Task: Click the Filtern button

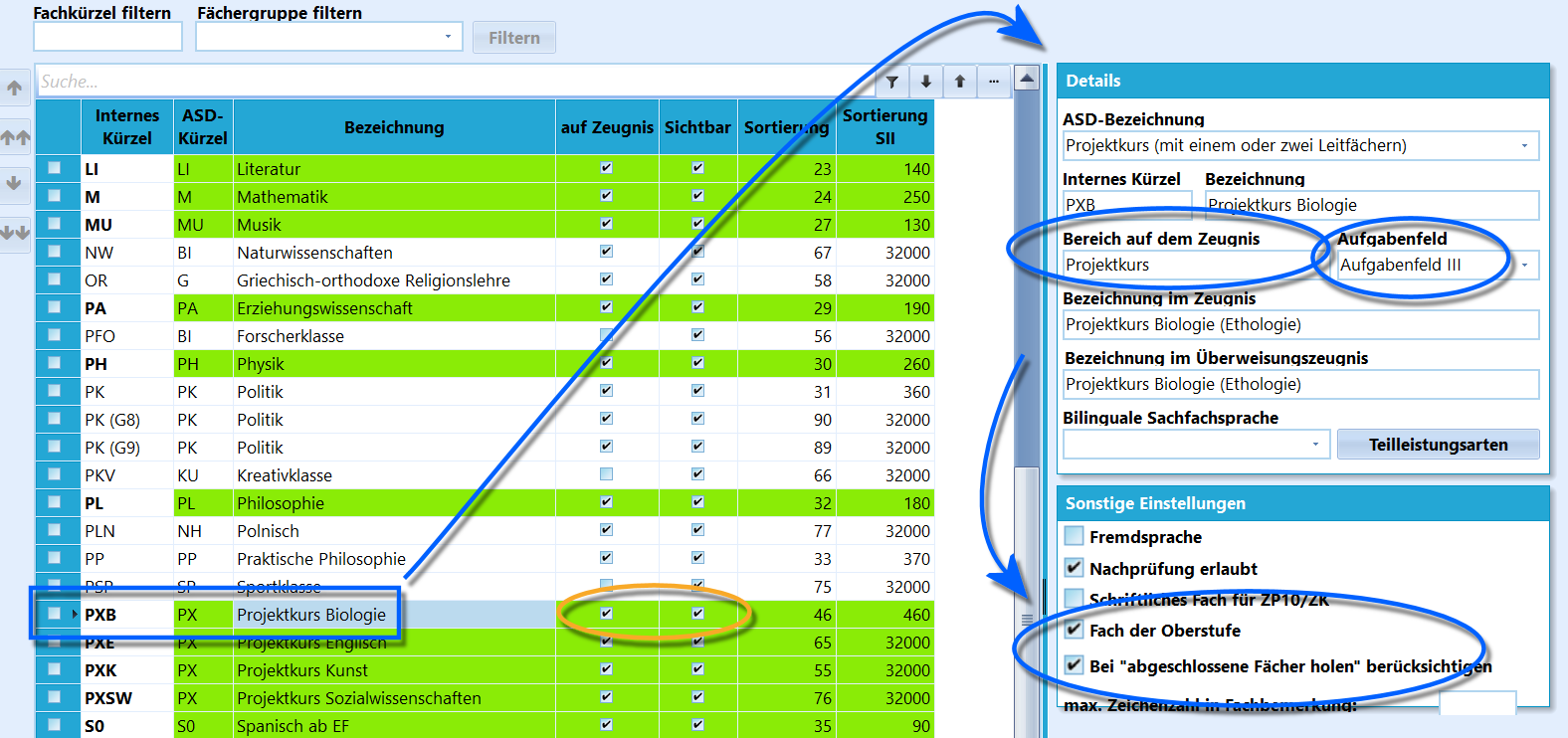Action: (514, 38)
